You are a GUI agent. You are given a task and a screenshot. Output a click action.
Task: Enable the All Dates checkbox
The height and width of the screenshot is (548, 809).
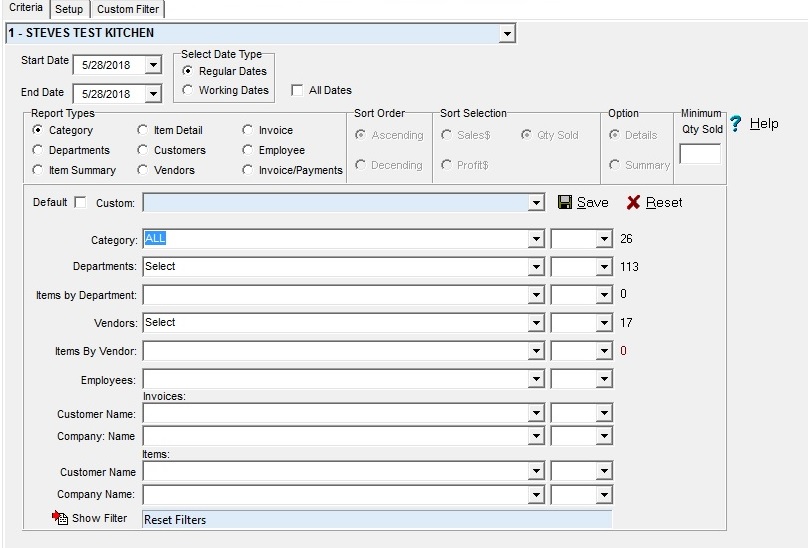tap(297, 90)
